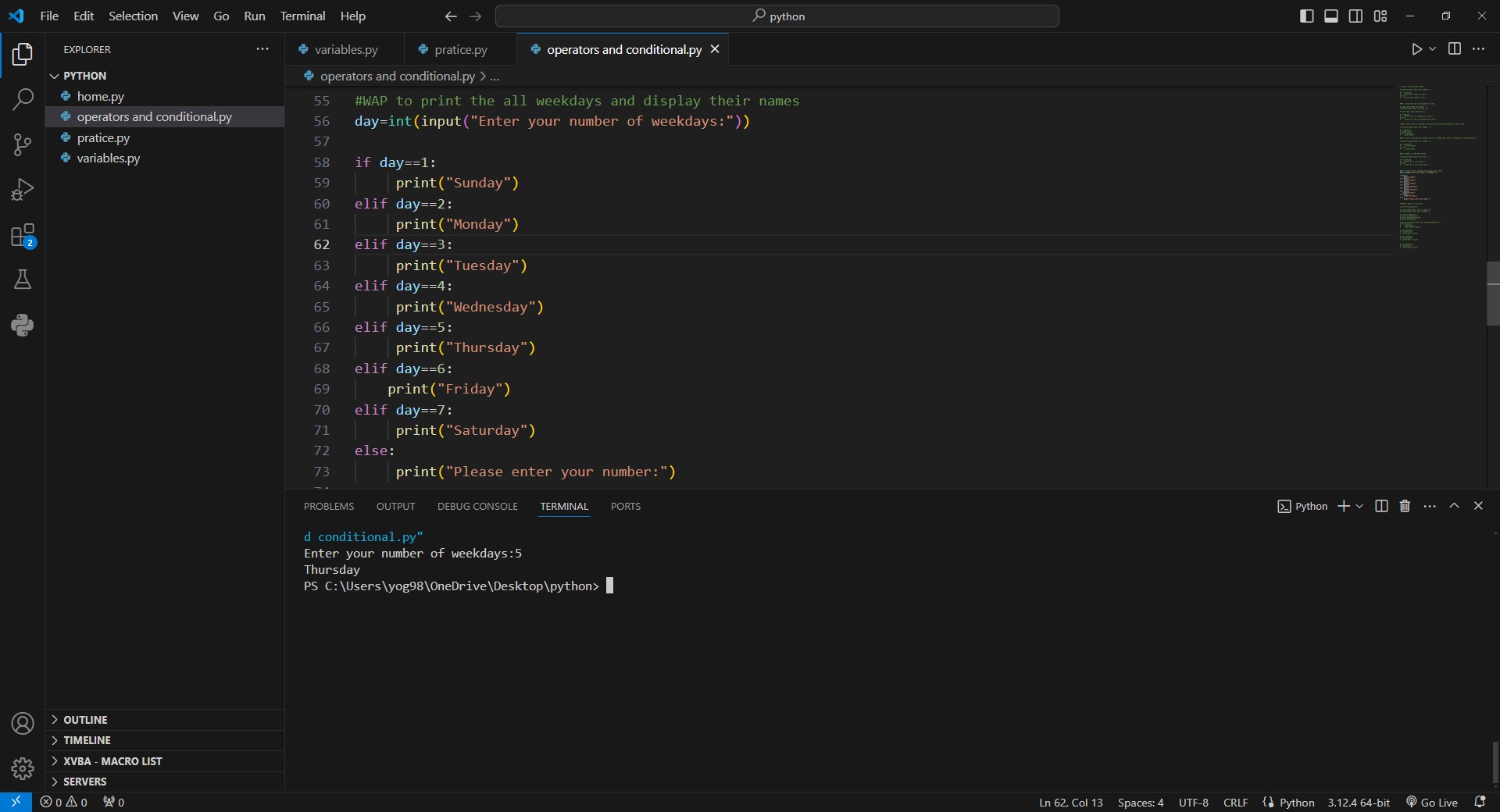Click the terminal prompt input area
Viewport: 1500px width, 812px height.
pyautogui.click(x=610, y=586)
